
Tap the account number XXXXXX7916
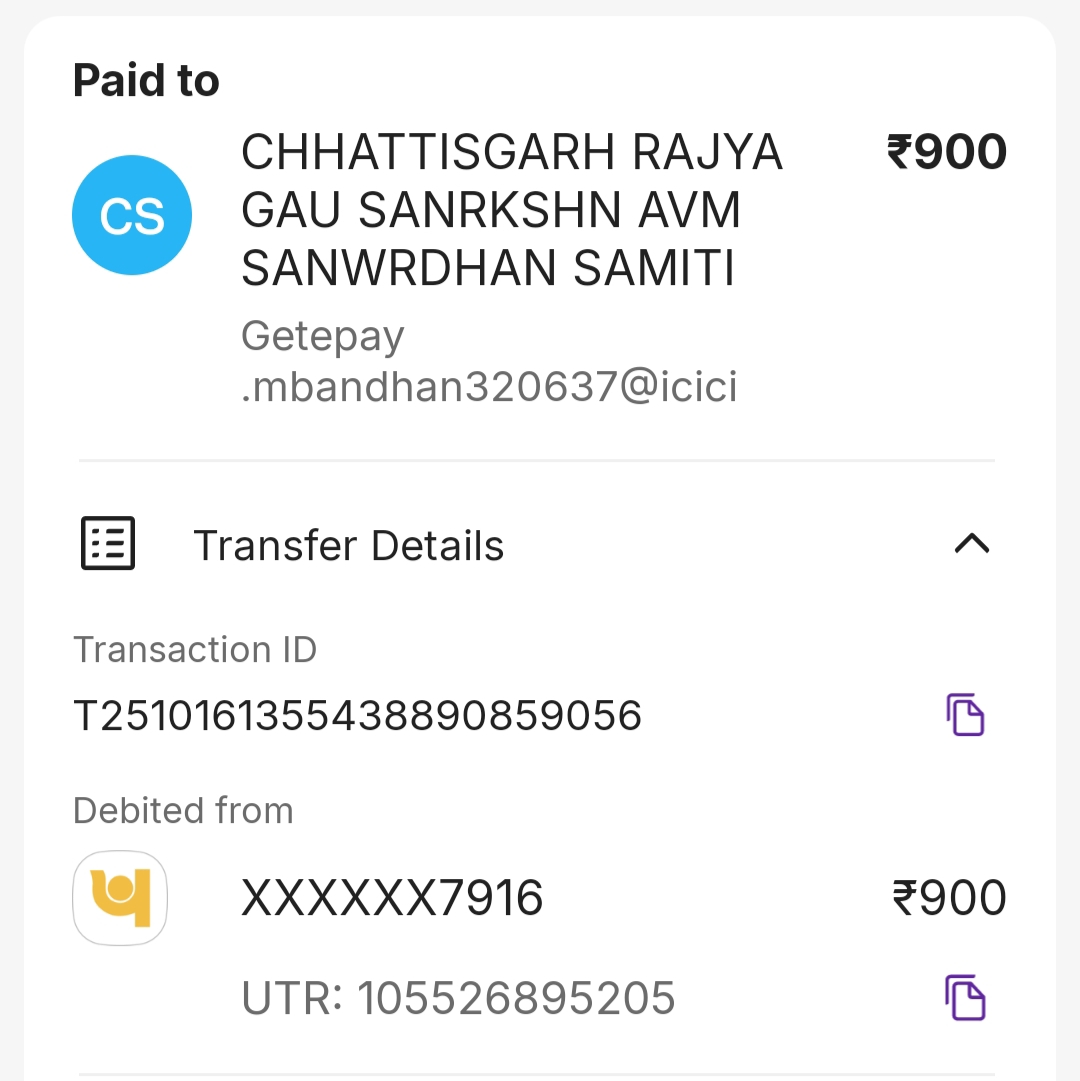[392, 898]
